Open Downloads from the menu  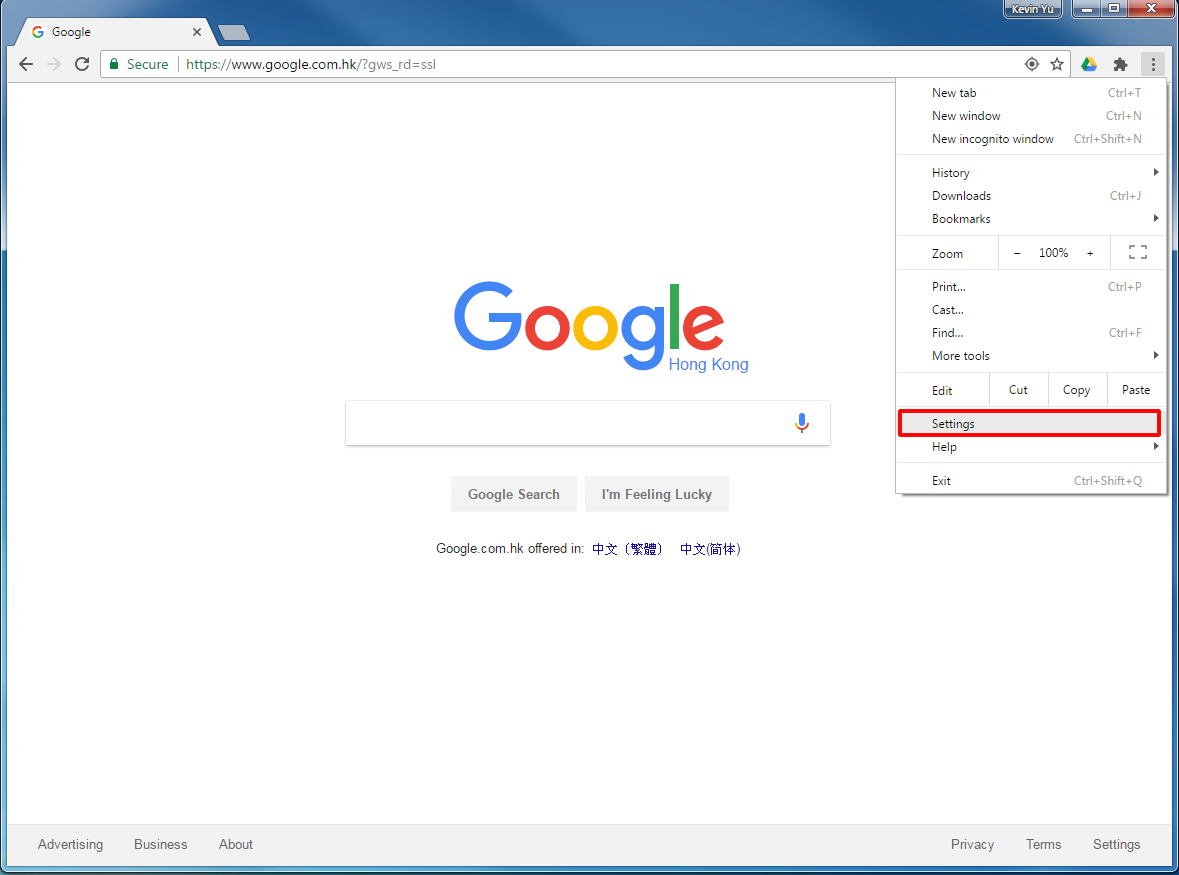1031,195
